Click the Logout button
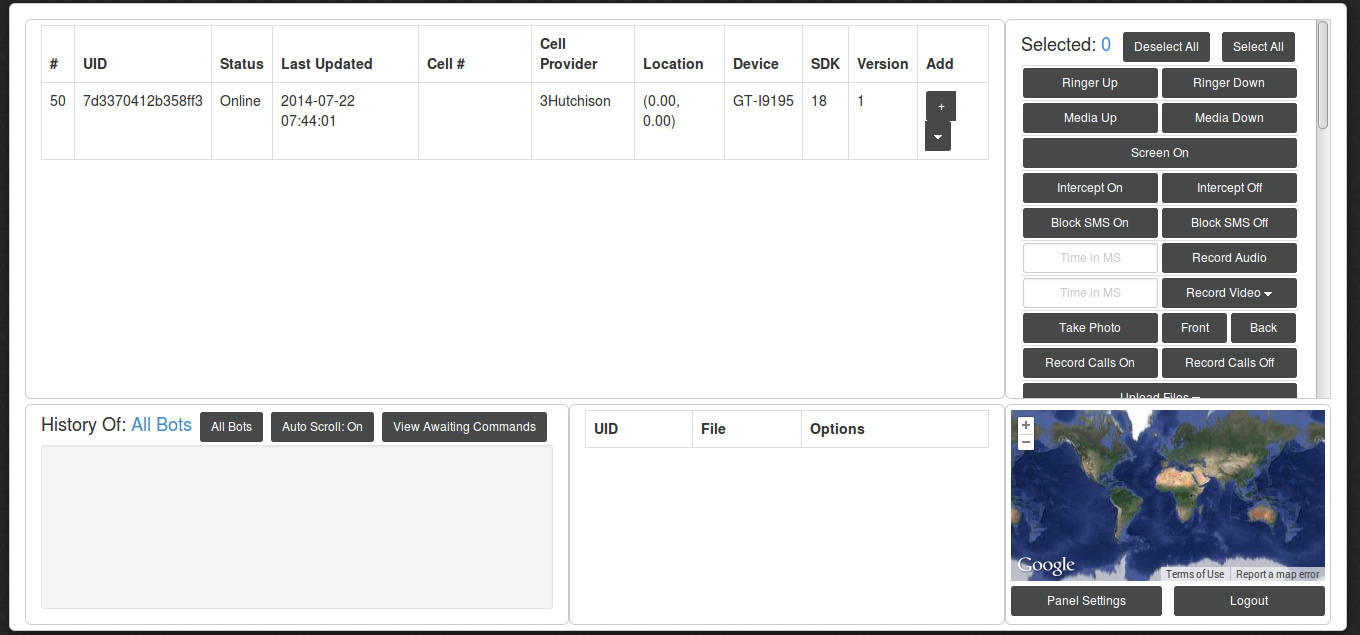 pyautogui.click(x=1248, y=601)
